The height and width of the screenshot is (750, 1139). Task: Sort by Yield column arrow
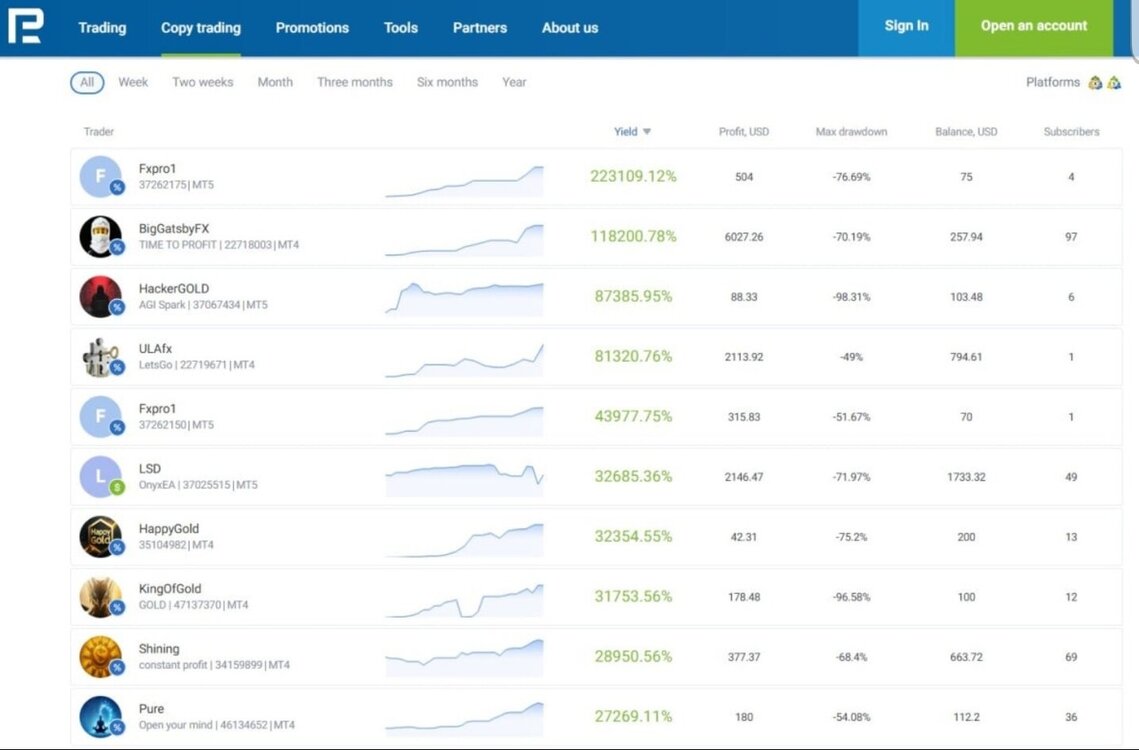pyautogui.click(x=646, y=132)
